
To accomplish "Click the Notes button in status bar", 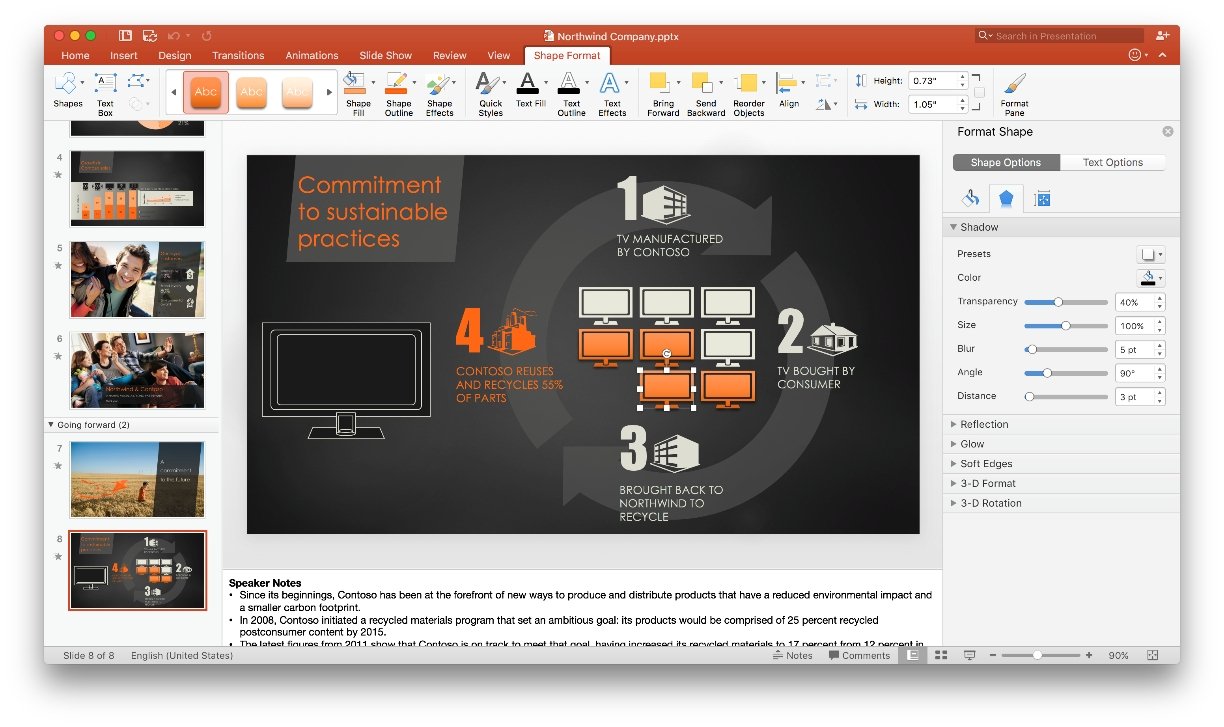I will [x=795, y=655].
